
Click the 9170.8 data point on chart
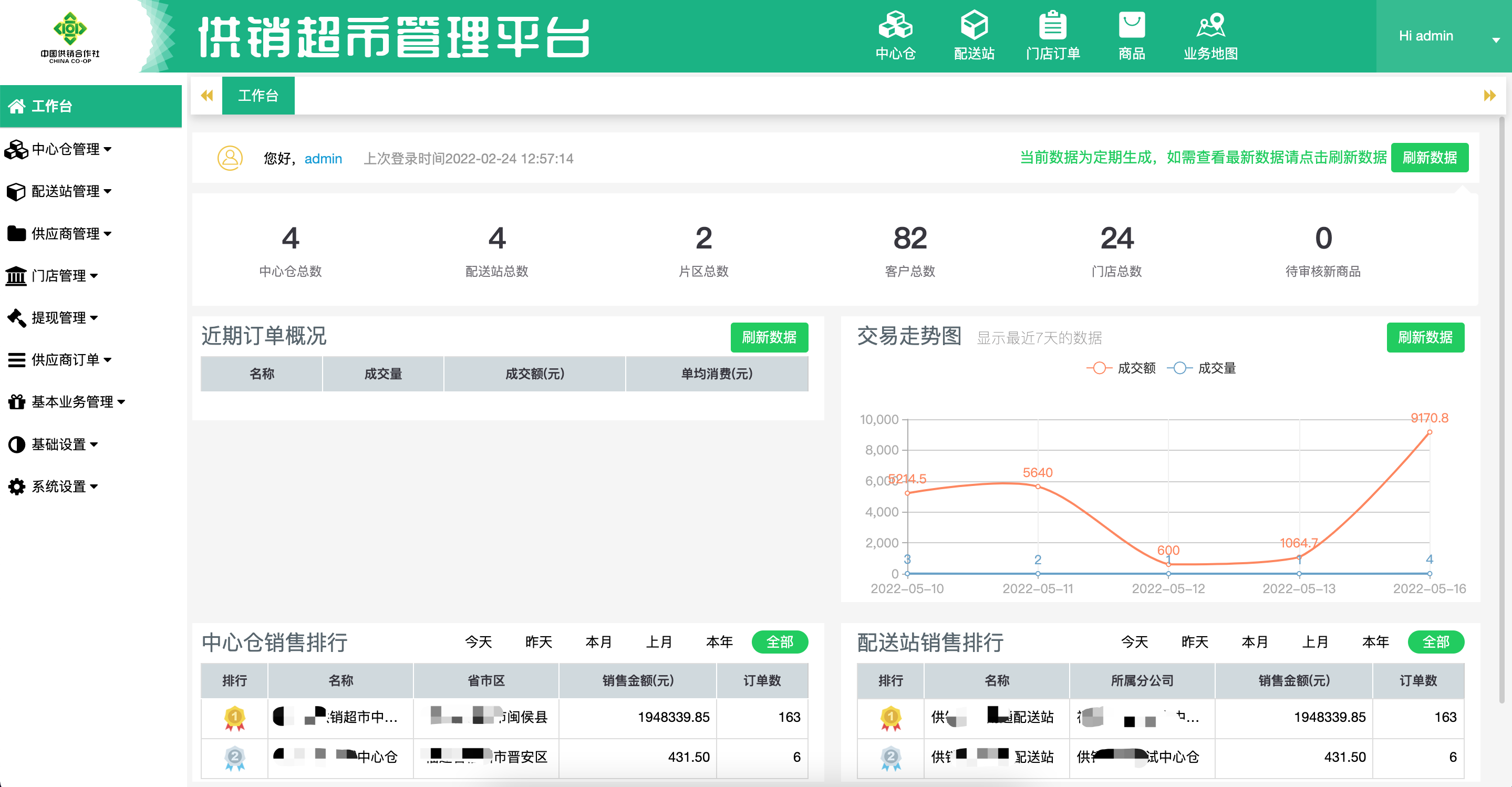click(1429, 432)
